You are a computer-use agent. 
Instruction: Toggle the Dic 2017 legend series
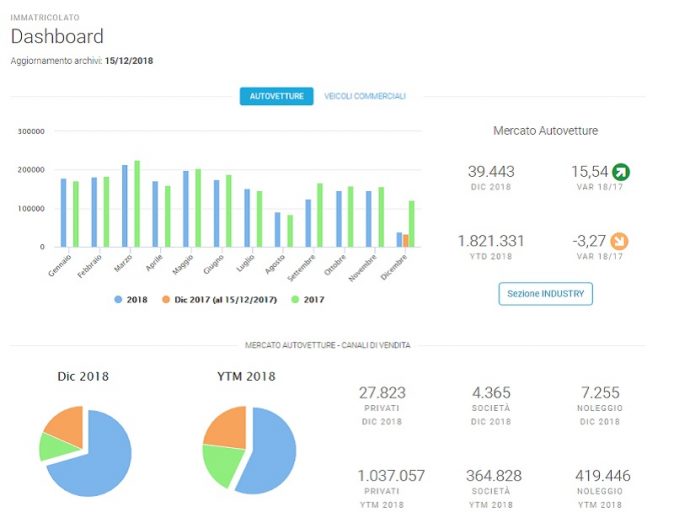(x=219, y=300)
